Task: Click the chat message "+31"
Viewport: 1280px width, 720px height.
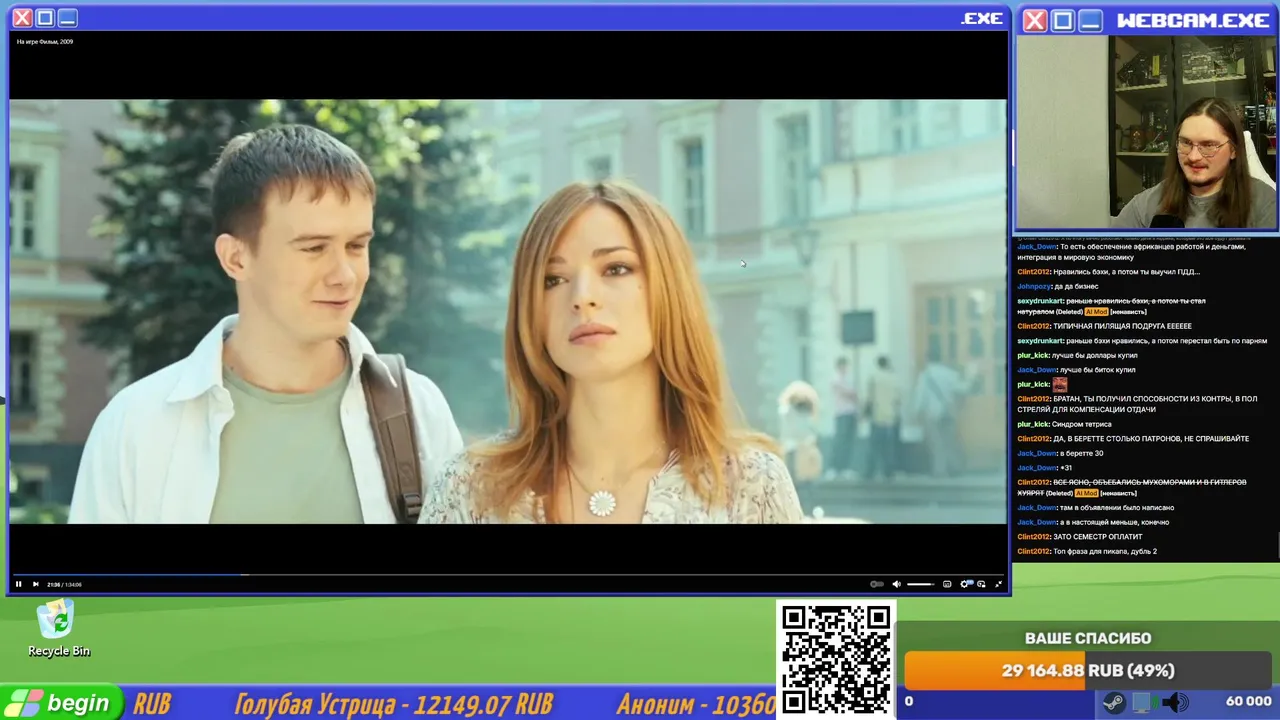Action: pyautogui.click(x=1066, y=468)
